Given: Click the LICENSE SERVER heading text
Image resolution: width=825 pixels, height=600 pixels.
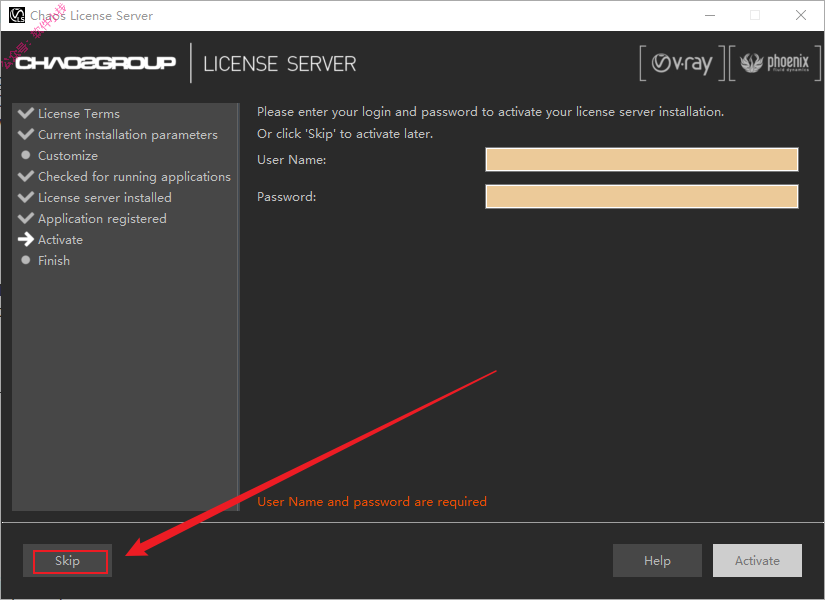Looking at the screenshot, I should 279,64.
